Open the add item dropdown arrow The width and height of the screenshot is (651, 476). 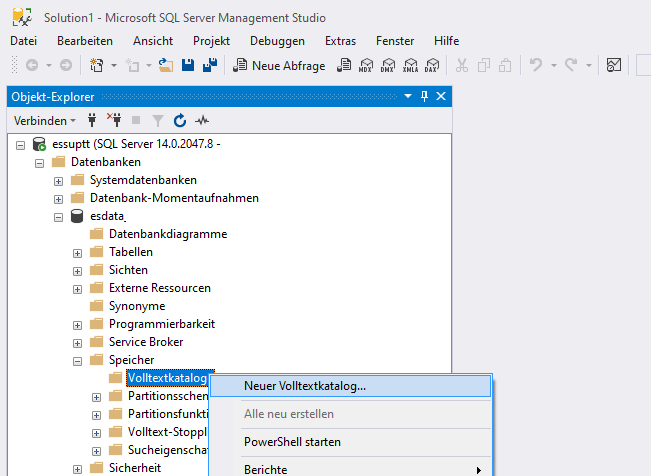pyautogui.click(x=149, y=65)
